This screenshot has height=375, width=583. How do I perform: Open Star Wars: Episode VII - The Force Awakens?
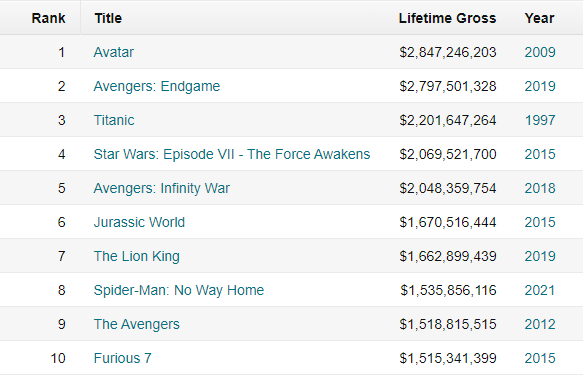(x=232, y=154)
